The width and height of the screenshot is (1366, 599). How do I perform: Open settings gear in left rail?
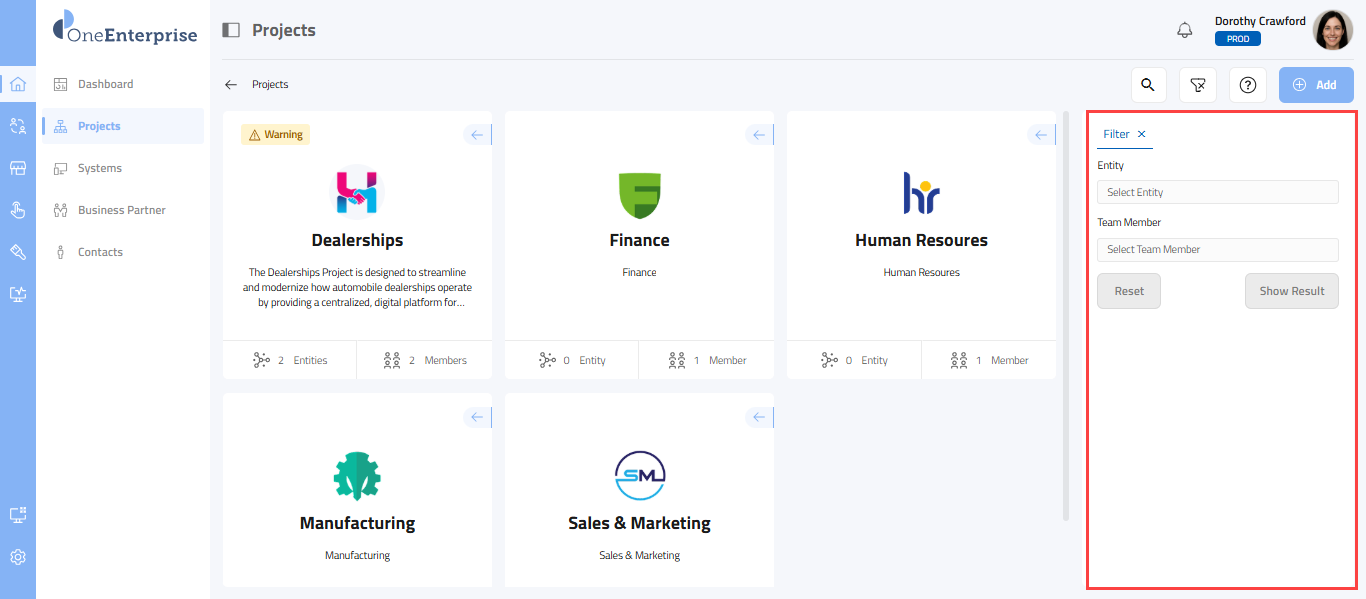pyautogui.click(x=18, y=557)
